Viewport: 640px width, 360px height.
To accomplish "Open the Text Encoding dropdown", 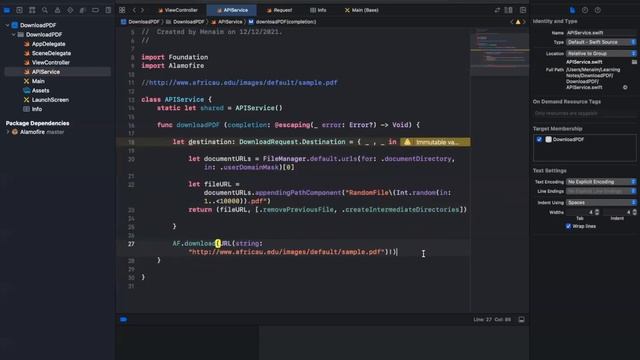I will [601, 182].
